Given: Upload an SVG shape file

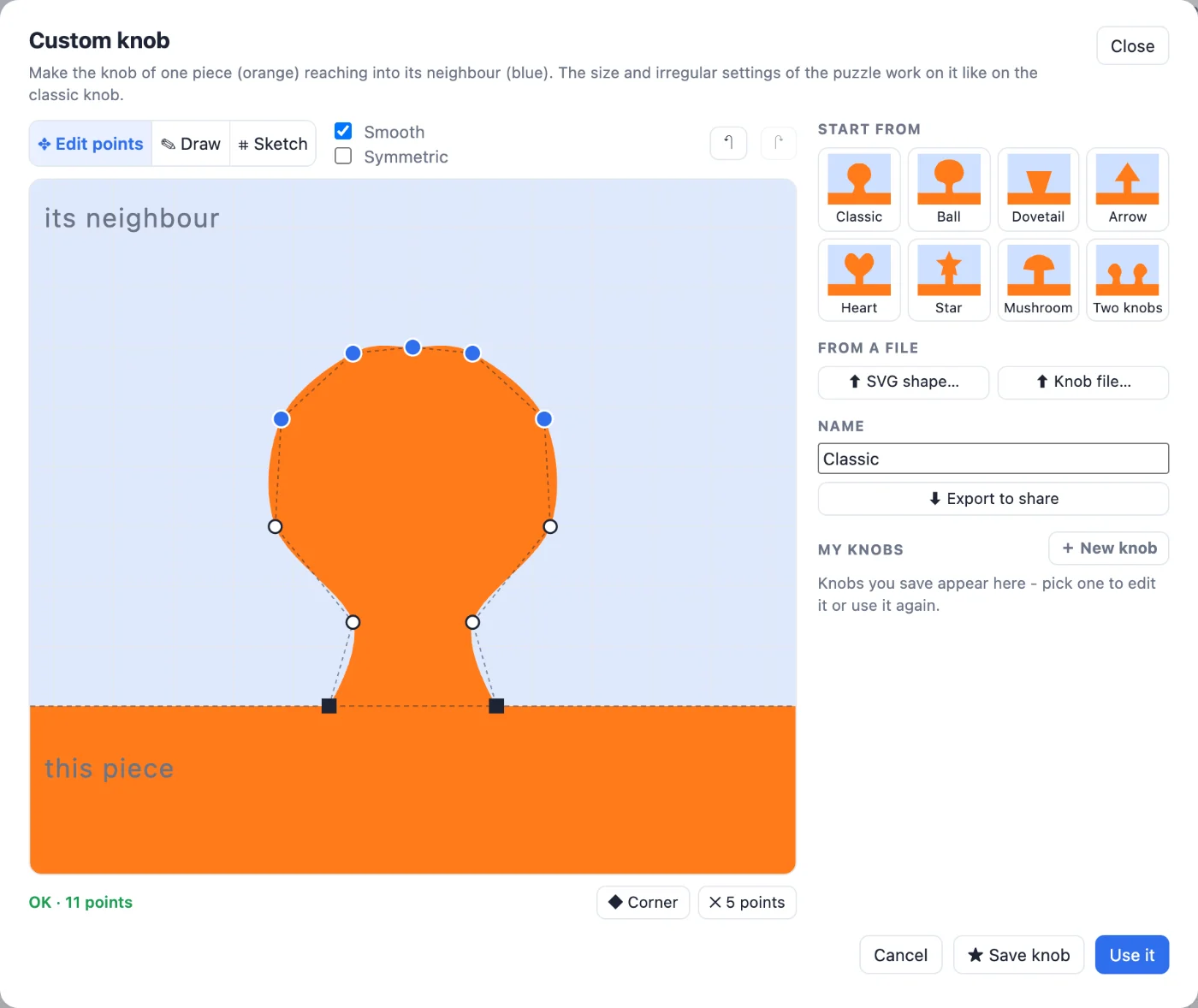Looking at the screenshot, I should click(x=904, y=382).
